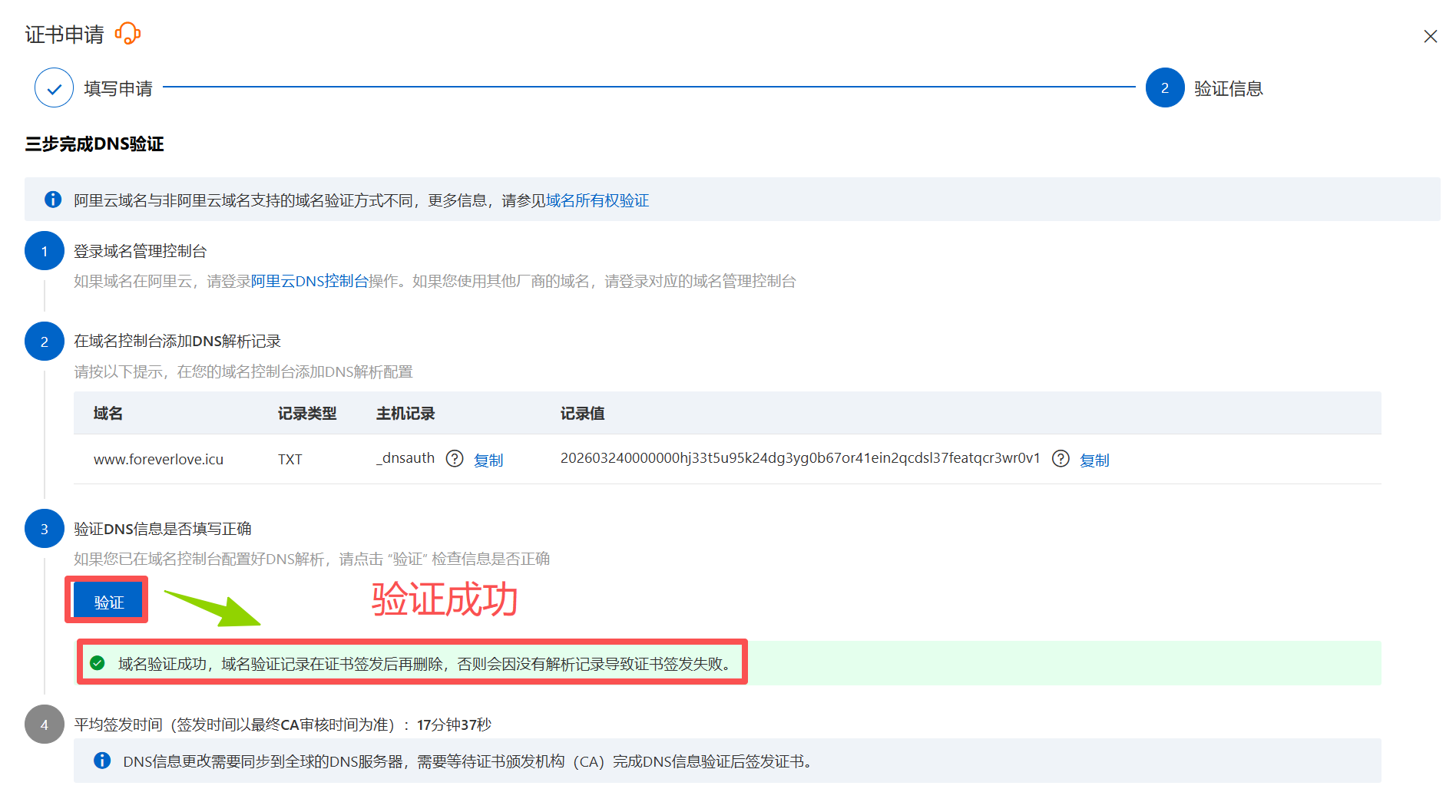Click the green success check icon

98,663
